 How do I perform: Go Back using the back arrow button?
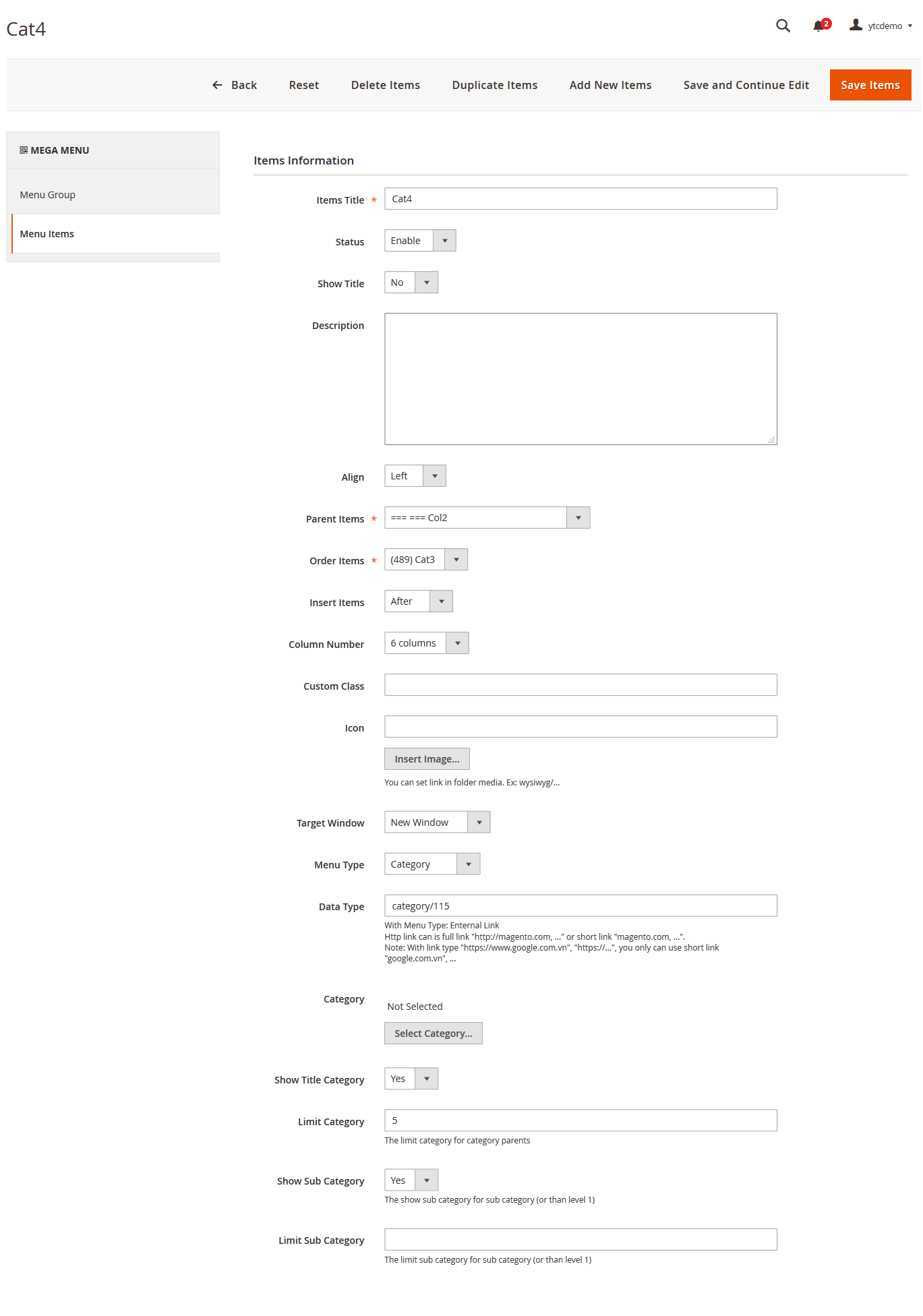pos(235,85)
